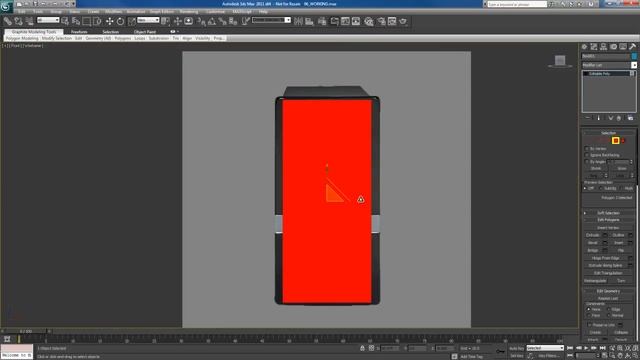The height and width of the screenshot is (360, 640).
Task: Open the Create command panel tab
Action: point(584,47)
